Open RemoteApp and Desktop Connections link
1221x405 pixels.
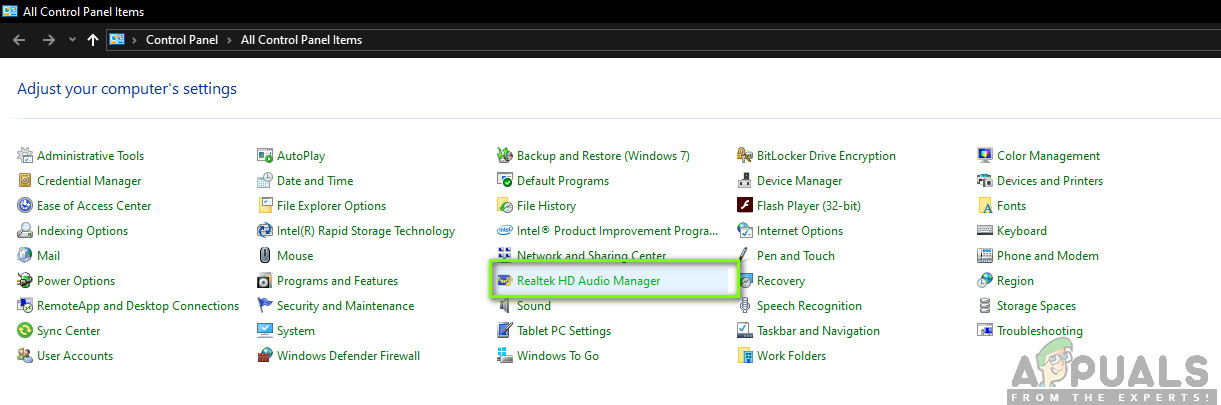(138, 306)
